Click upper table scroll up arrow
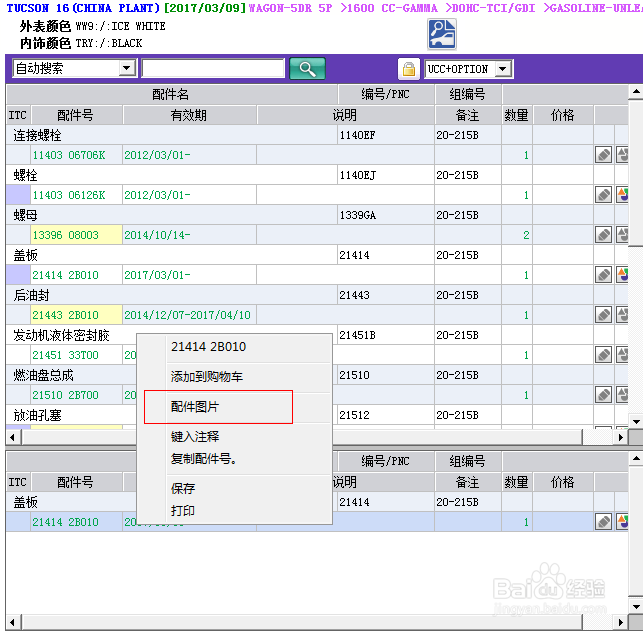The image size is (643, 631). (x=636, y=92)
